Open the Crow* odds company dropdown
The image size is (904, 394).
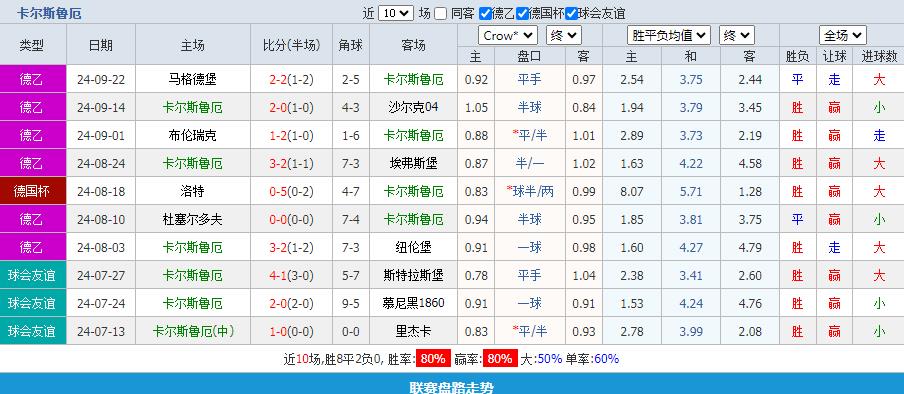(x=508, y=36)
